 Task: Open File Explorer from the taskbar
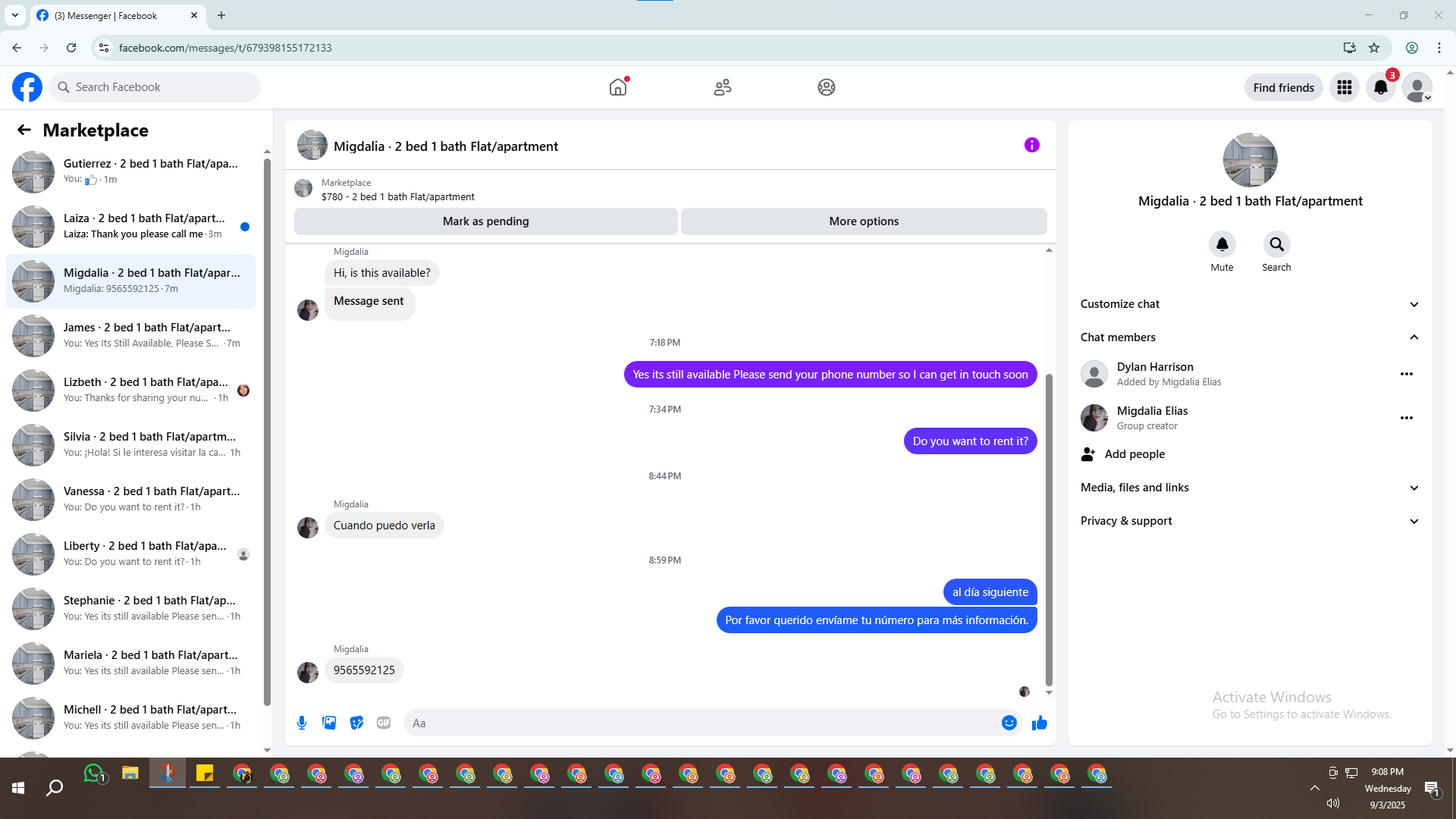click(130, 774)
